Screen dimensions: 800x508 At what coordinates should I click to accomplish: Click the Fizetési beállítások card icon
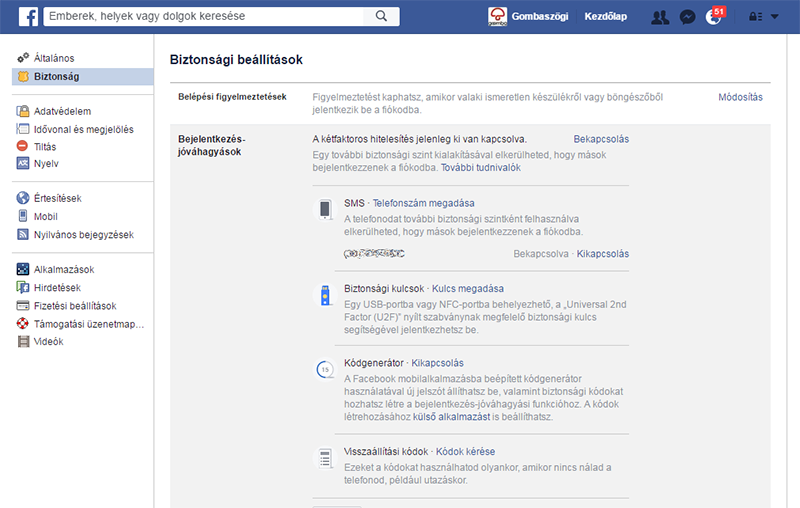click(23, 306)
